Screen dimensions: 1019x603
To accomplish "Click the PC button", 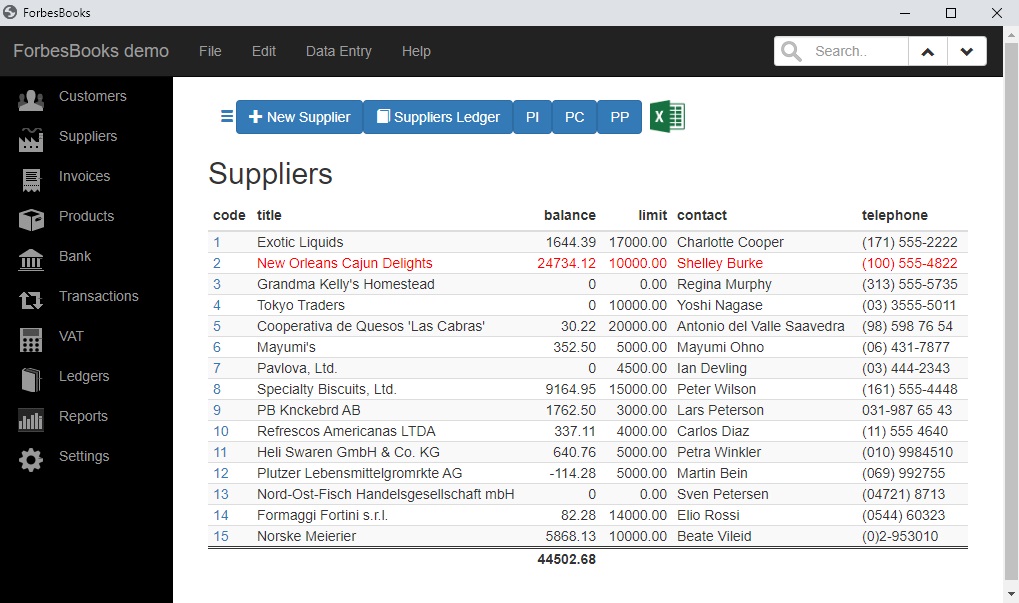I will [574, 117].
